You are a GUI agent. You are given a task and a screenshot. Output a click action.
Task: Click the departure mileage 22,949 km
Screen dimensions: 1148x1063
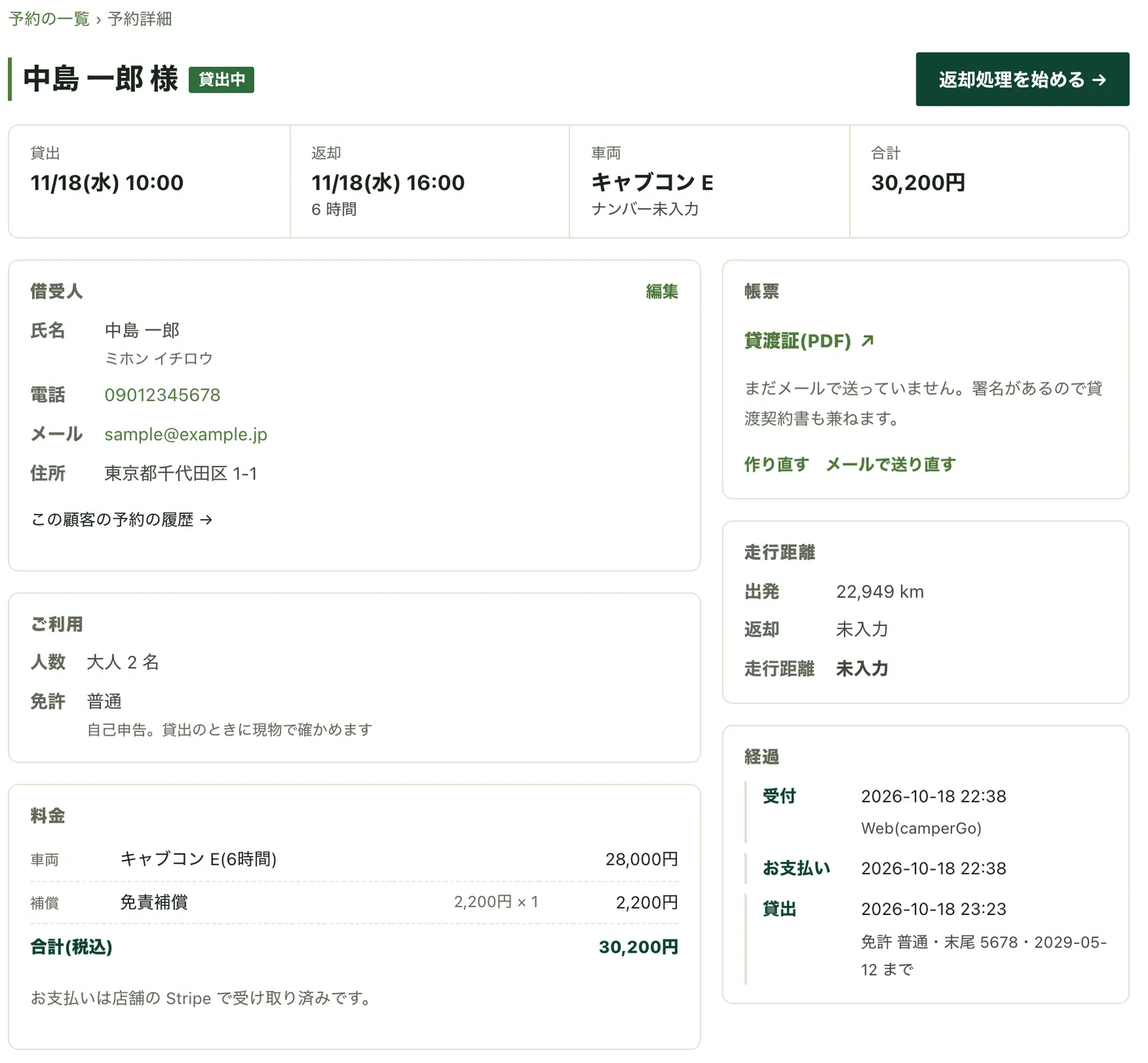(x=880, y=591)
